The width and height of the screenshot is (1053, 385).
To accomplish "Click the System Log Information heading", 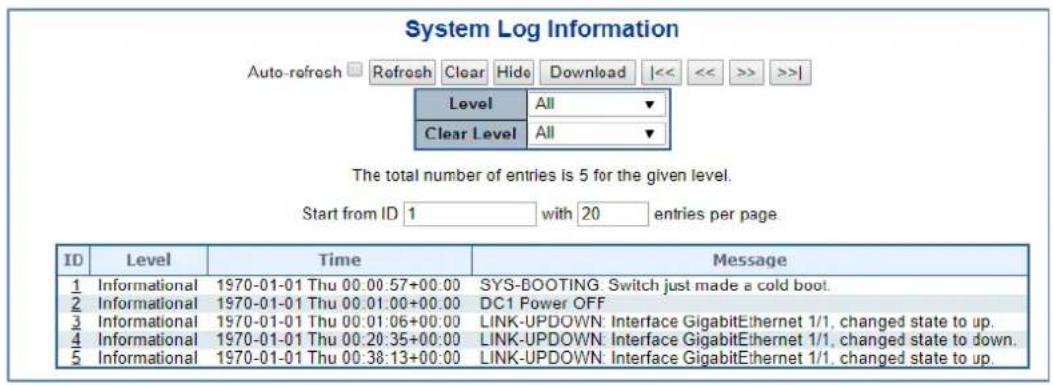I will pyautogui.click(x=542, y=30).
